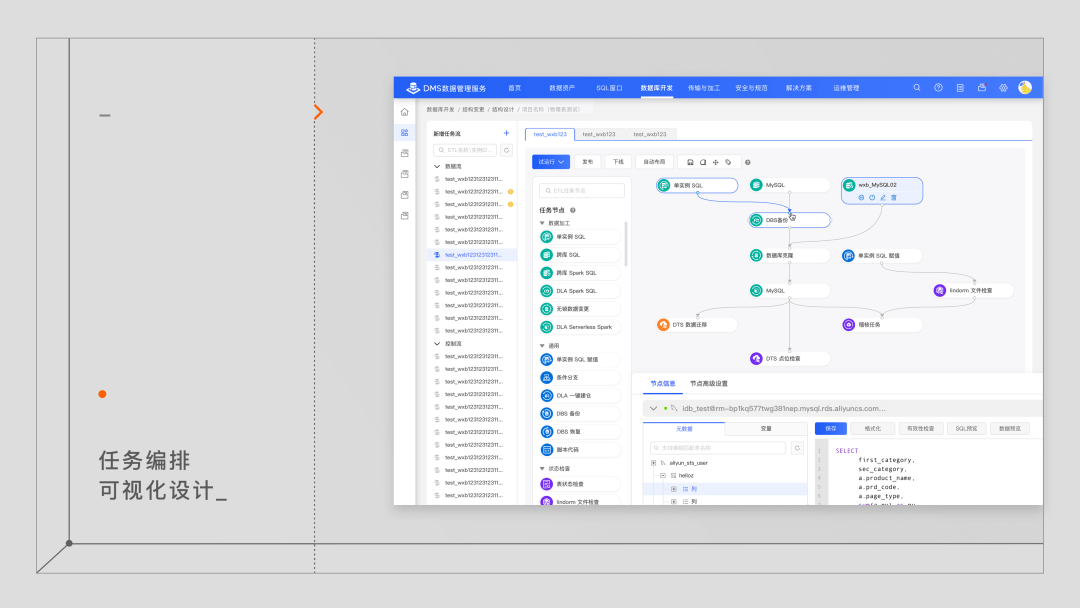This screenshot has width=1080, height=608.
Task: Collapse the 状态检查 palette section
Action: point(542,468)
